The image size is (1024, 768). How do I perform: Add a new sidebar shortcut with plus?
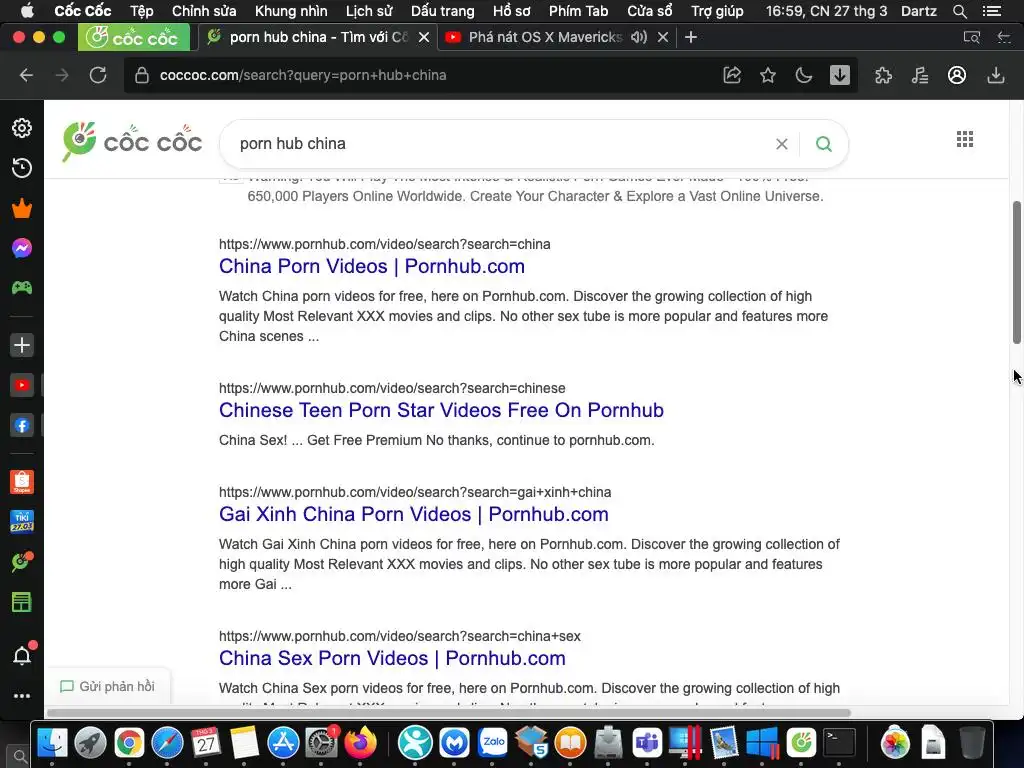22,345
